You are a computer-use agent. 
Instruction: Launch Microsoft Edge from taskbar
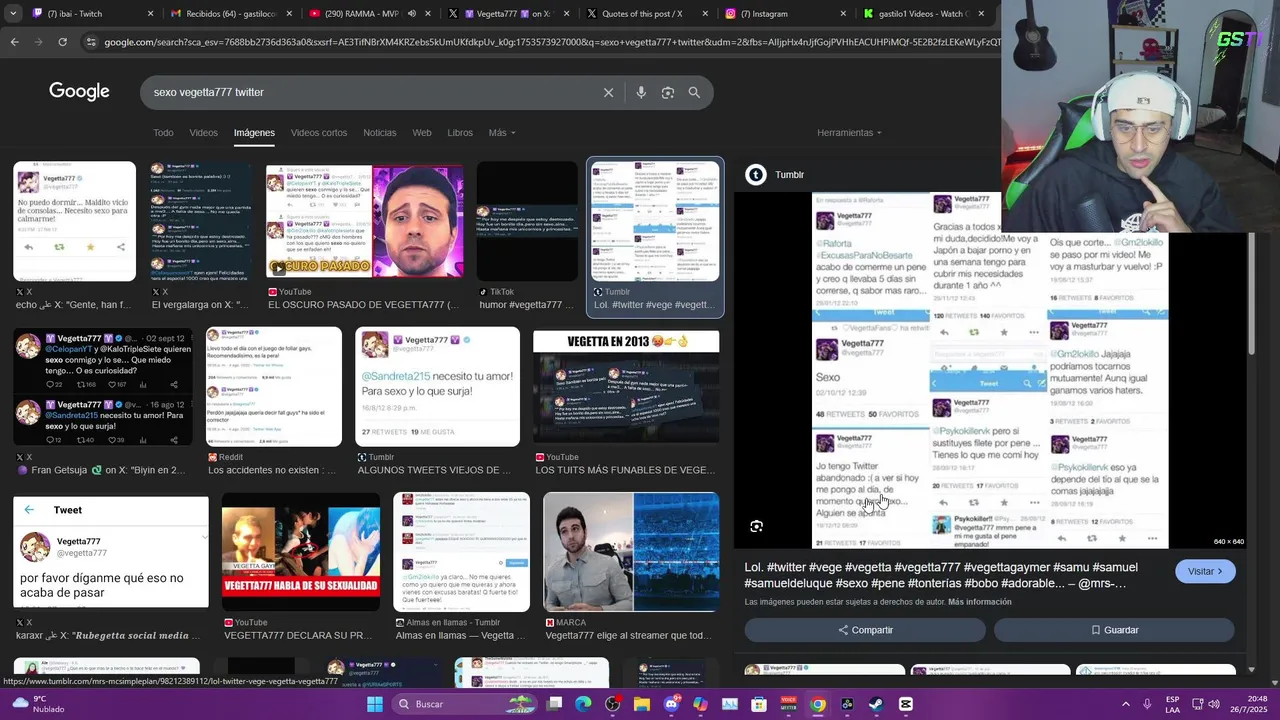coord(583,704)
